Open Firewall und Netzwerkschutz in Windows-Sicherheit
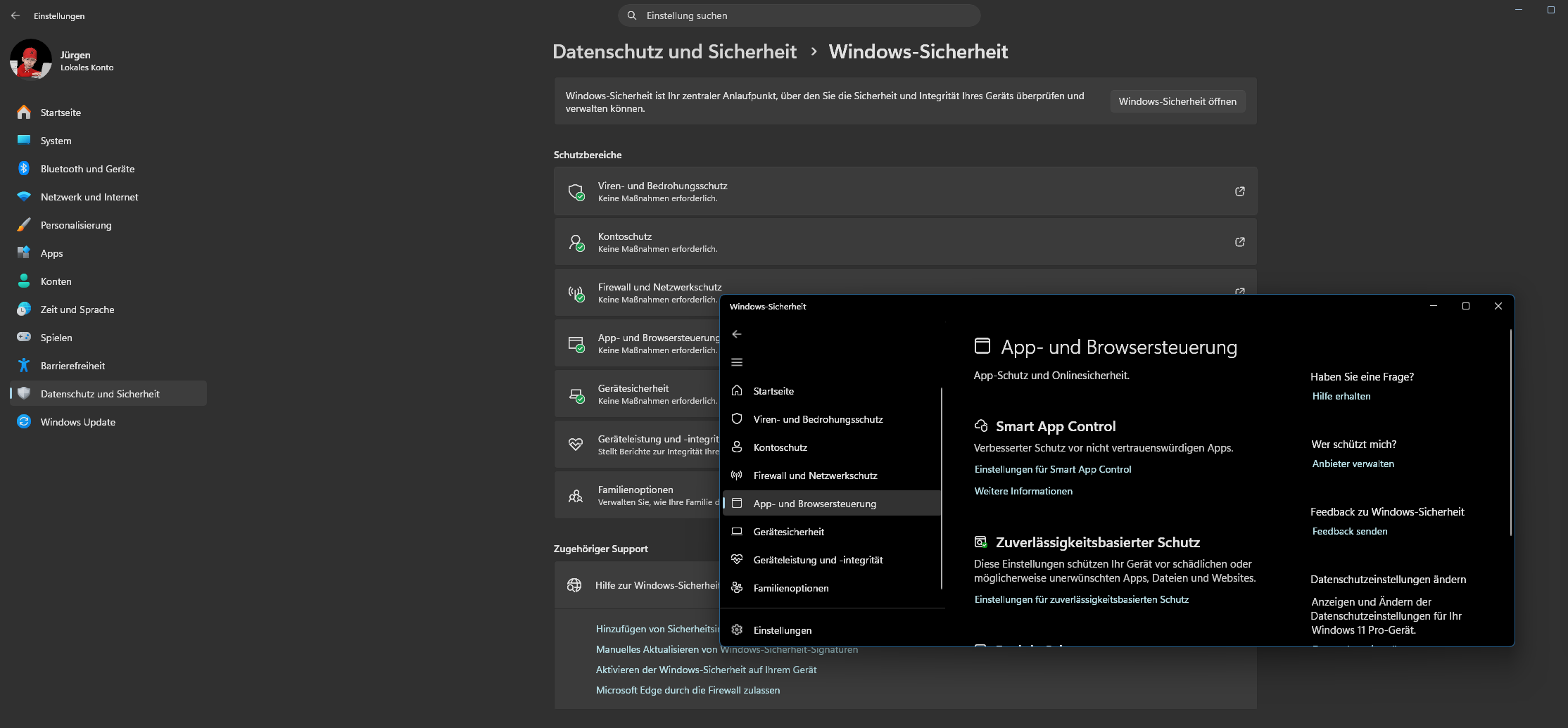The image size is (1568, 728). (x=832, y=475)
